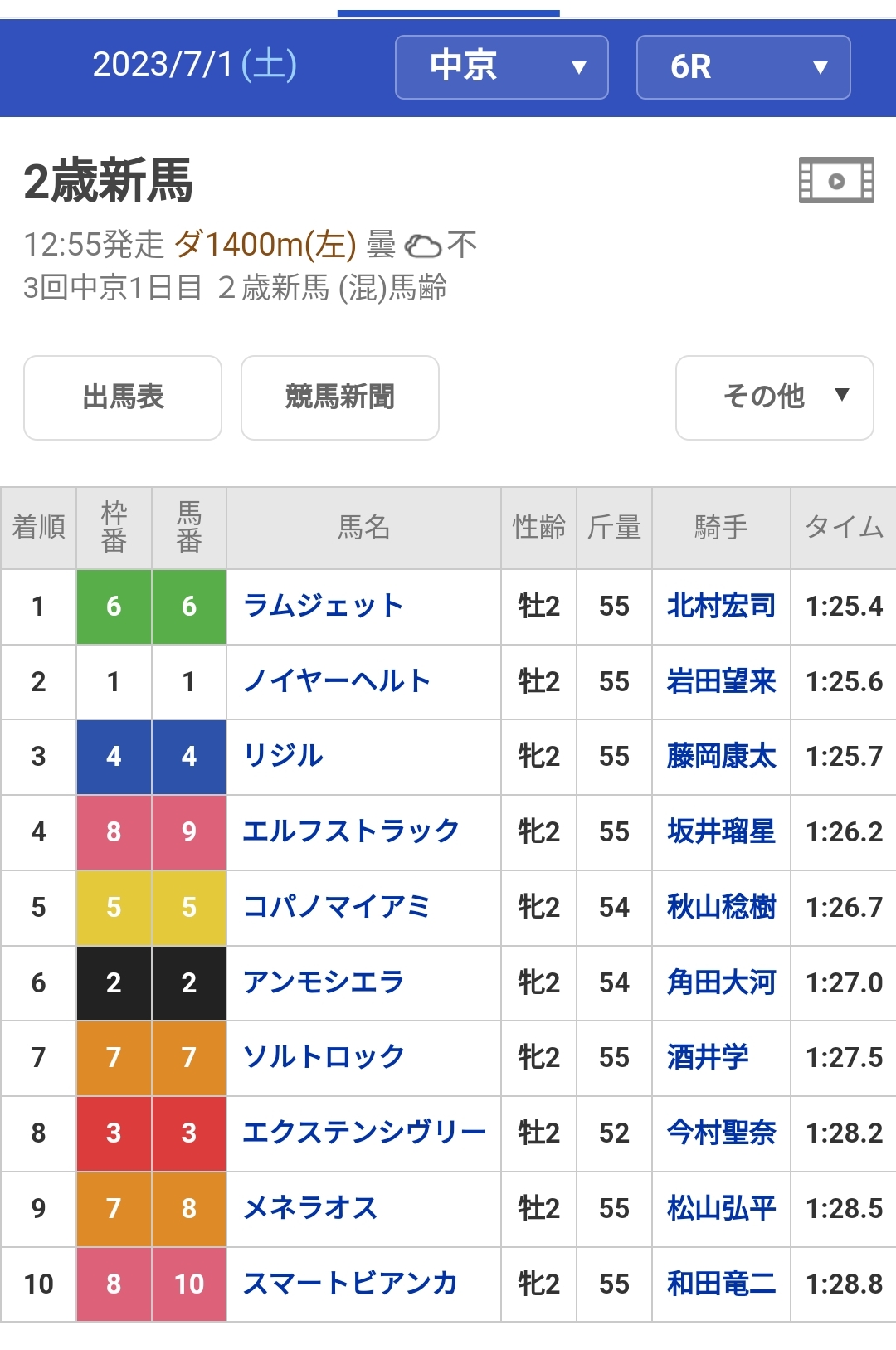Viewport: 896px width, 1350px height.
Task: Click the タイム column header
Action: click(x=843, y=528)
